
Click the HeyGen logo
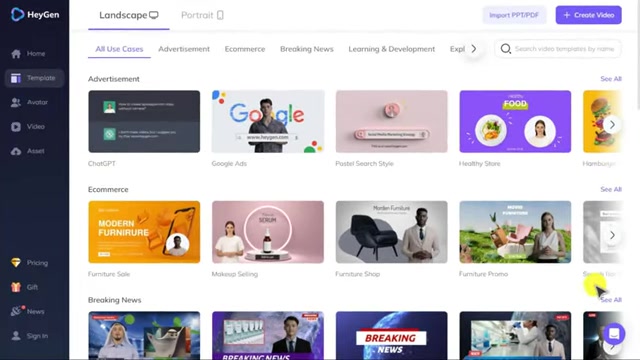click(x=35, y=15)
